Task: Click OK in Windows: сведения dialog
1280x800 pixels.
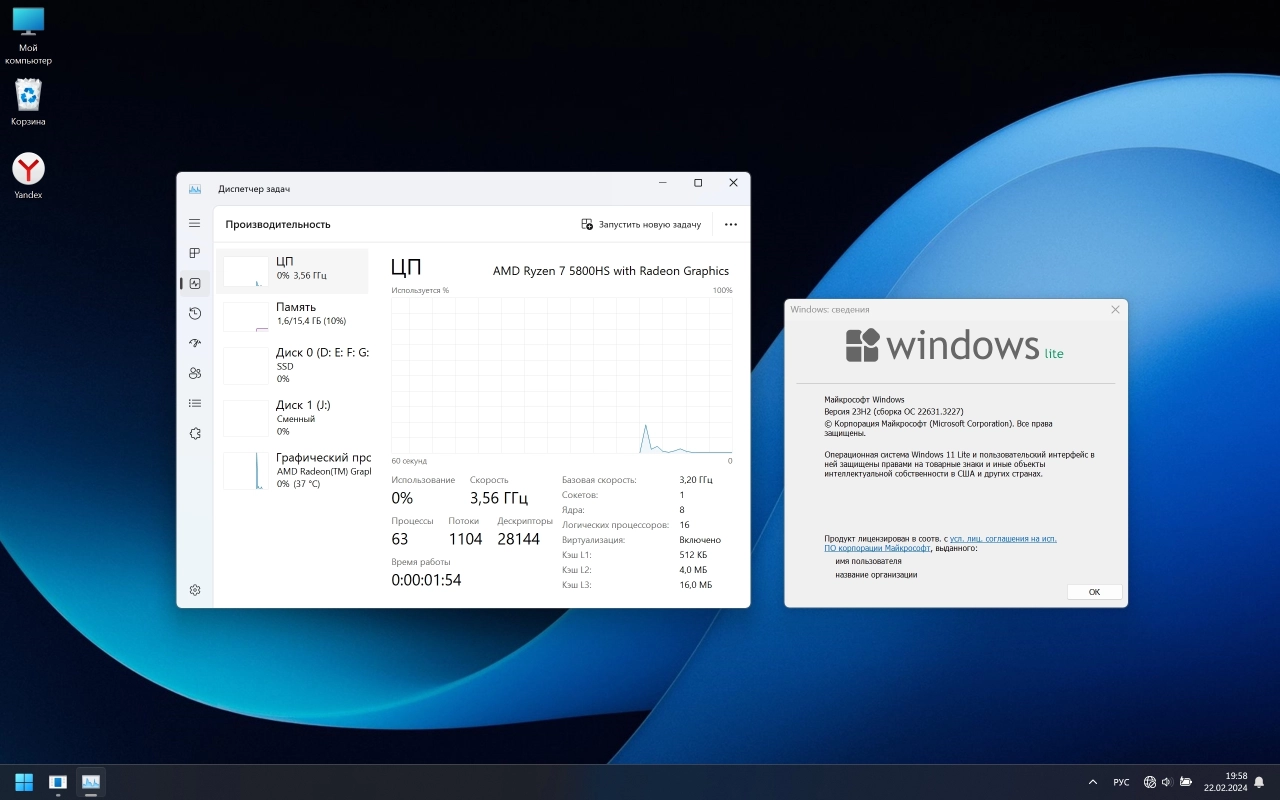Action: [1094, 592]
